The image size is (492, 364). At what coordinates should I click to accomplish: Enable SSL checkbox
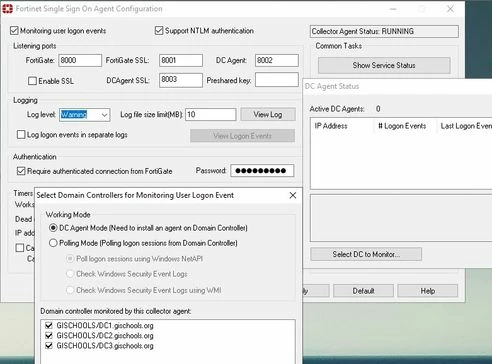(x=32, y=81)
